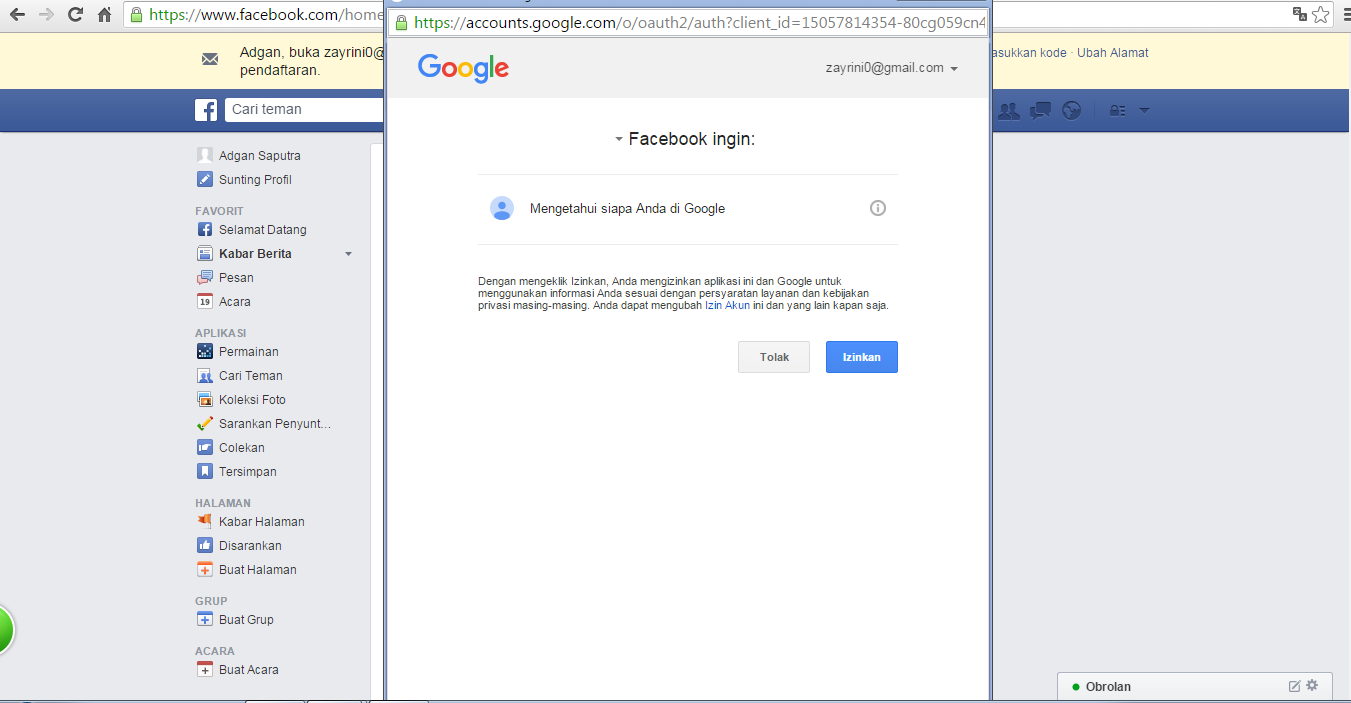Open Permainan in sidebar

click(249, 352)
